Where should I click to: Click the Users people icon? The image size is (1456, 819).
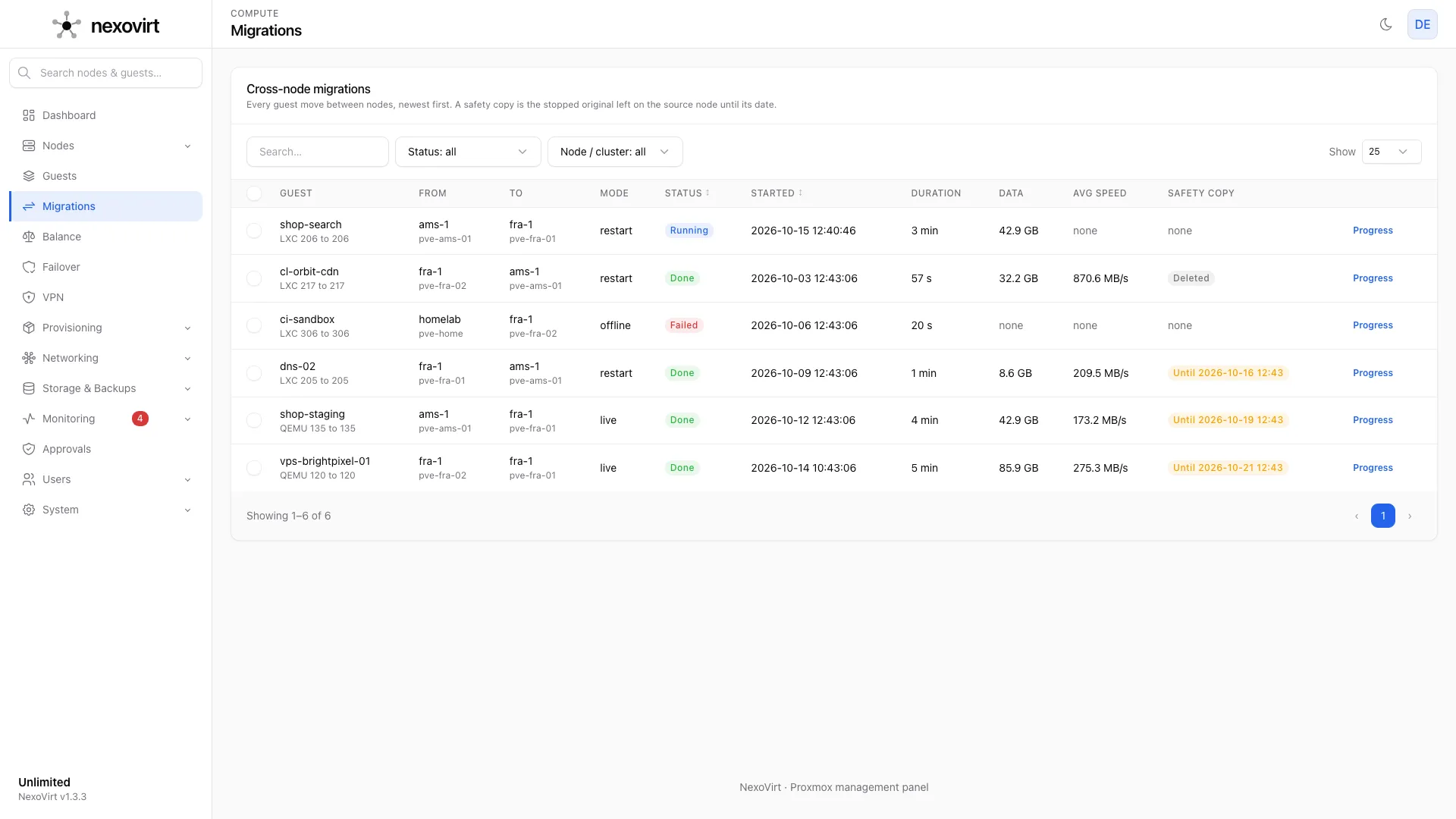pos(29,479)
